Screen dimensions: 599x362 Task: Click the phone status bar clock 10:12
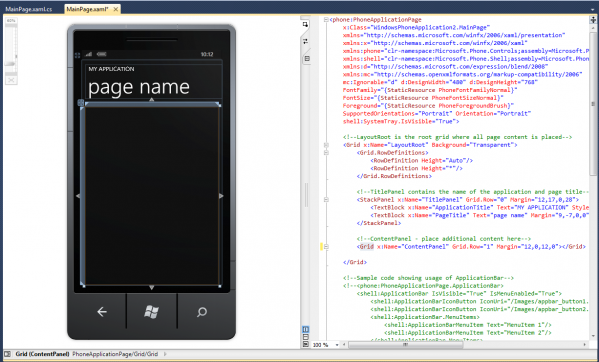(207, 54)
